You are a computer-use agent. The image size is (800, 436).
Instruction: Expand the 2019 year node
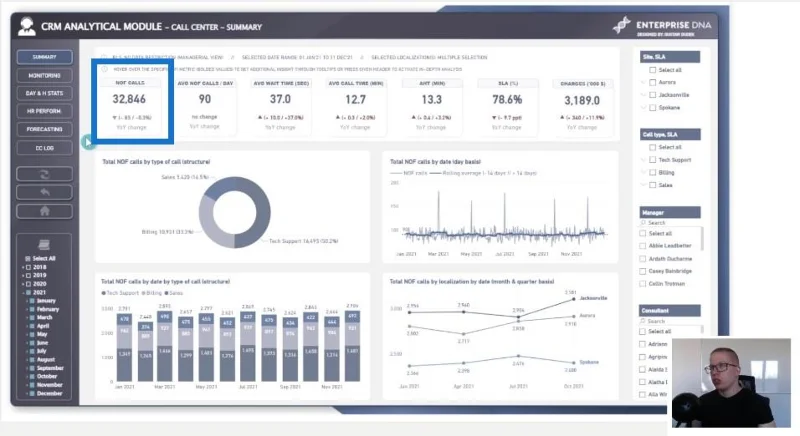[x=23, y=275]
